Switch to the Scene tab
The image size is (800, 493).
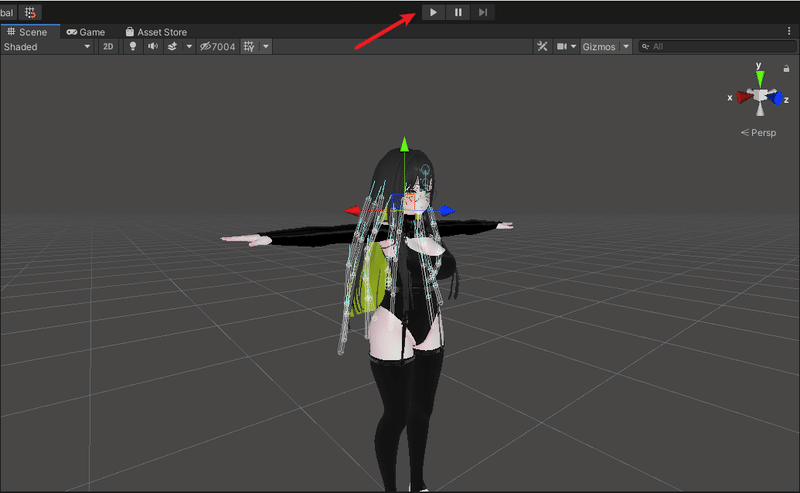coord(30,32)
